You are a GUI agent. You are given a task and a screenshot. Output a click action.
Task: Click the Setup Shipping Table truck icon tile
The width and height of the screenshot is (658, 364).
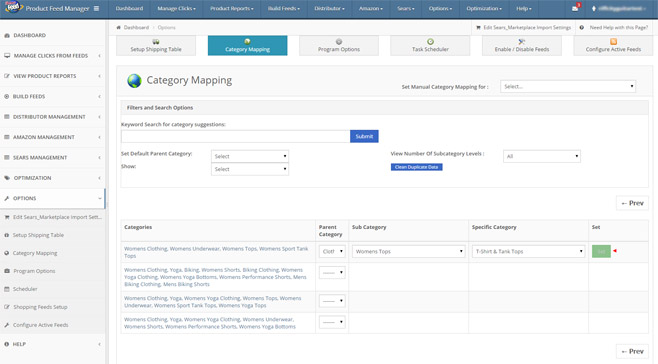(156, 45)
